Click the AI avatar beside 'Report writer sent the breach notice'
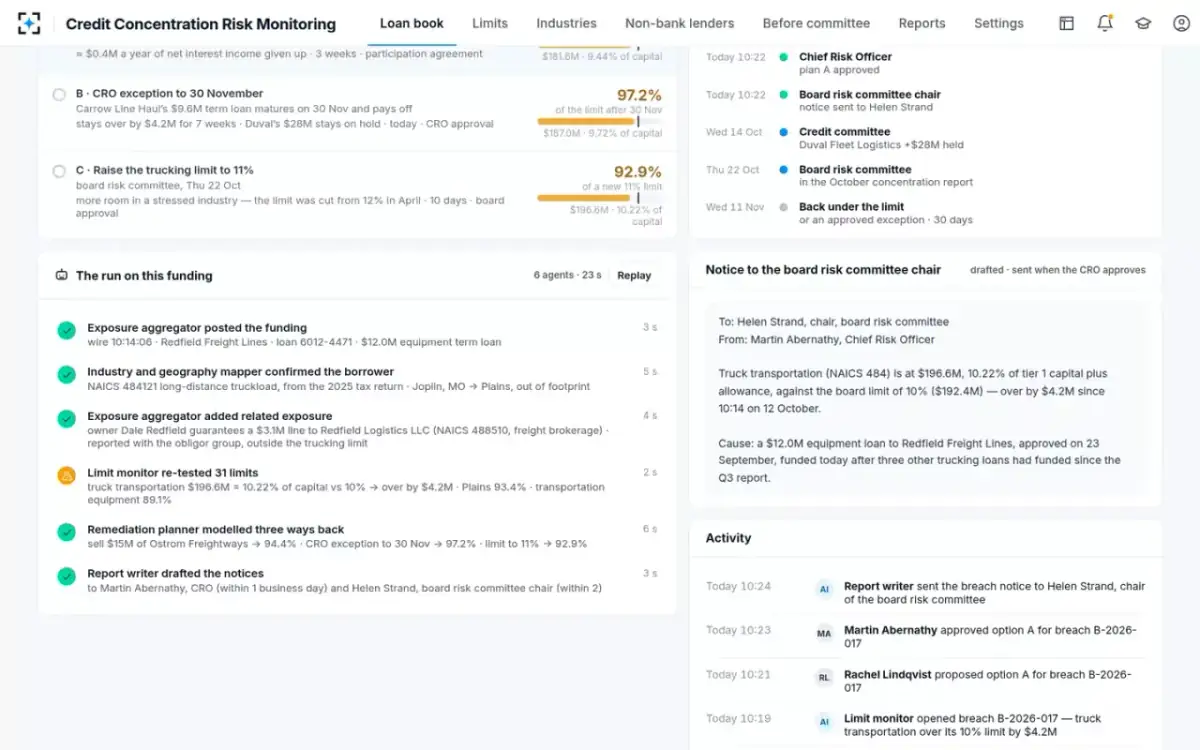The image size is (1200, 750). tap(825, 590)
